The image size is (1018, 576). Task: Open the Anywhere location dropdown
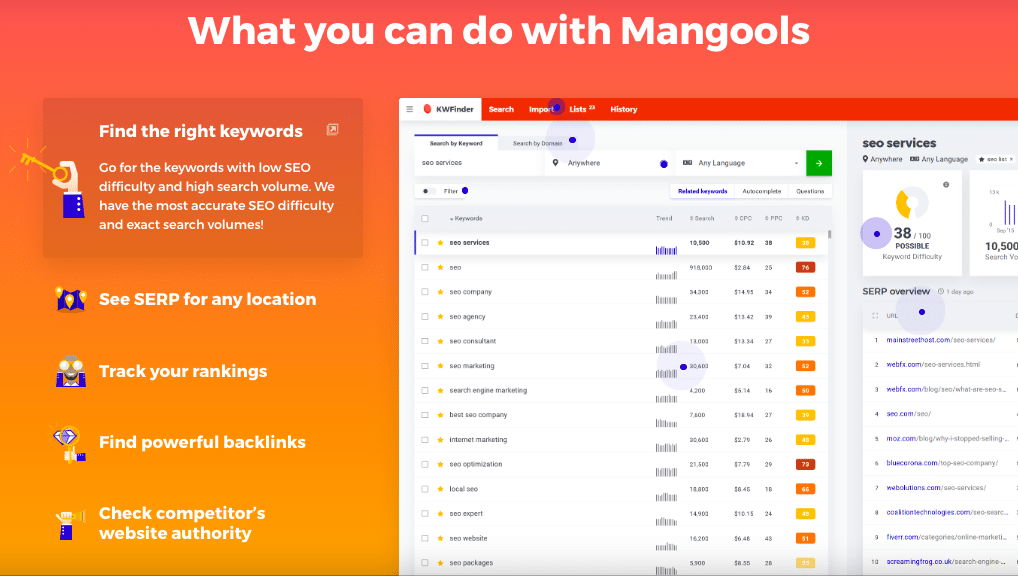(x=610, y=163)
